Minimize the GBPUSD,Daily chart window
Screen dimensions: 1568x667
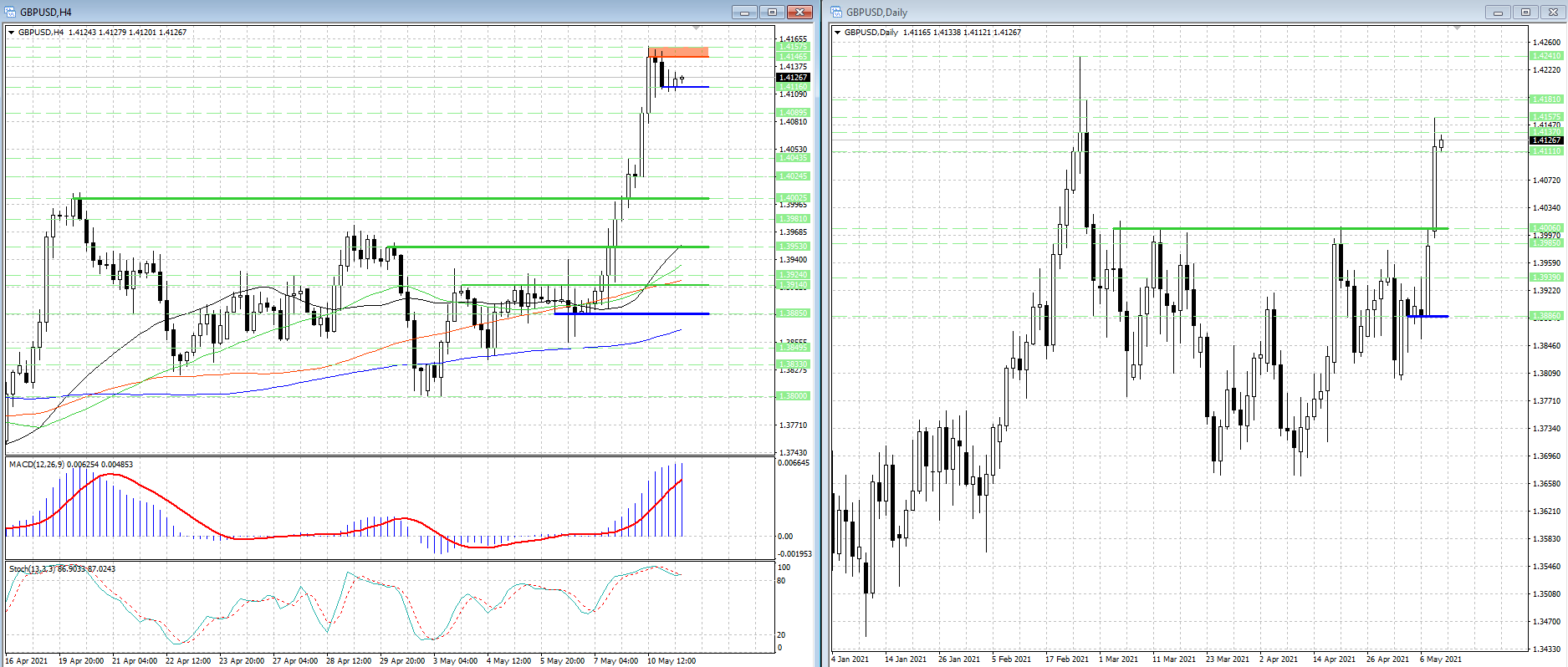click(x=1498, y=12)
